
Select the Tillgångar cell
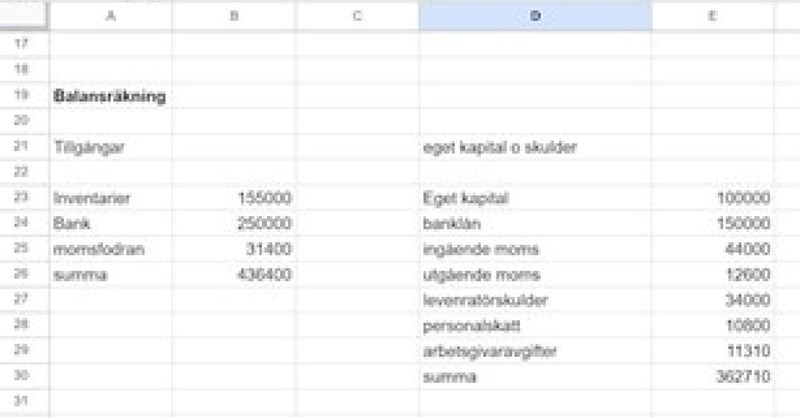click(110, 147)
